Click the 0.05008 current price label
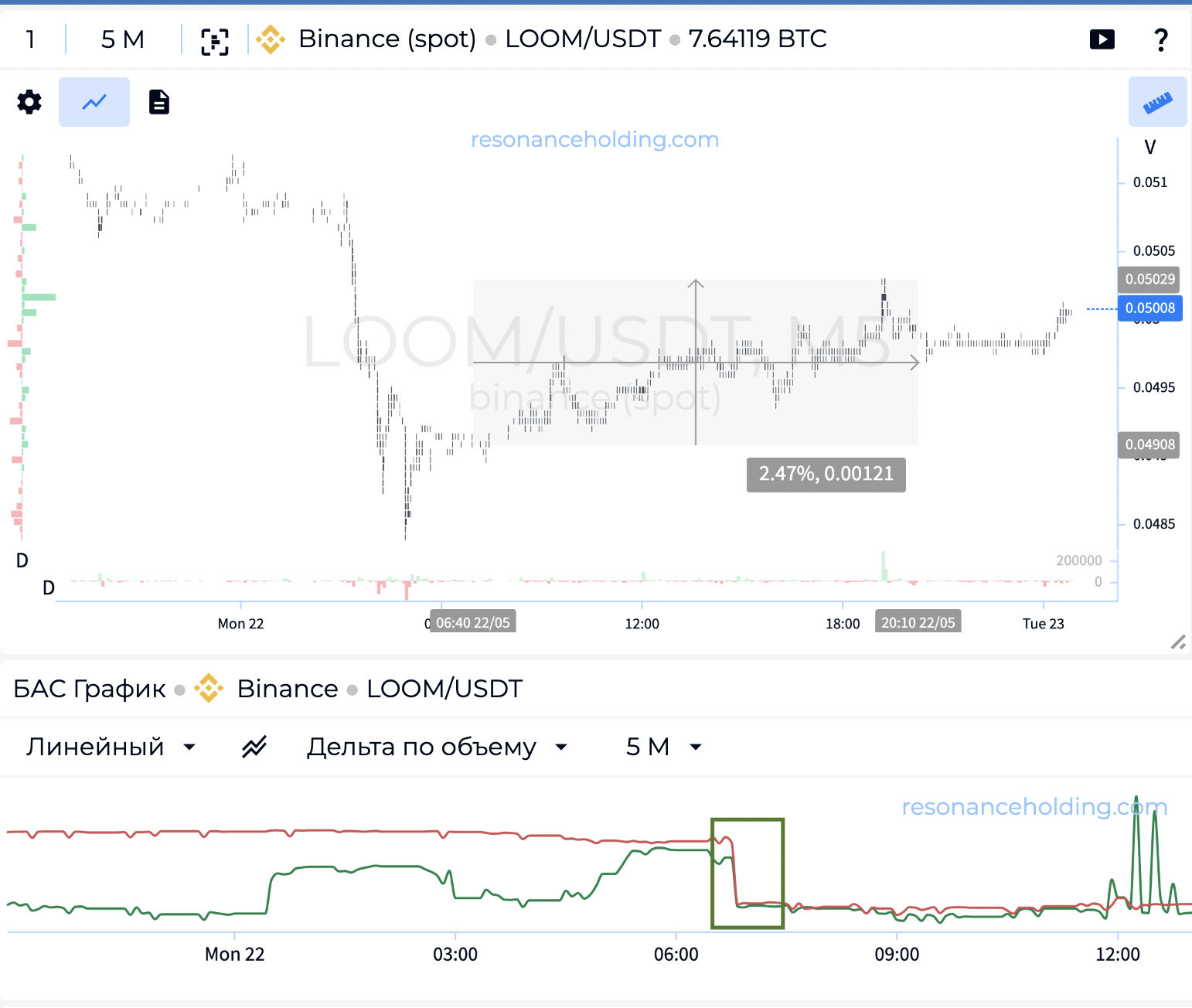Screen dimensions: 1192x1008 coord(1150,308)
